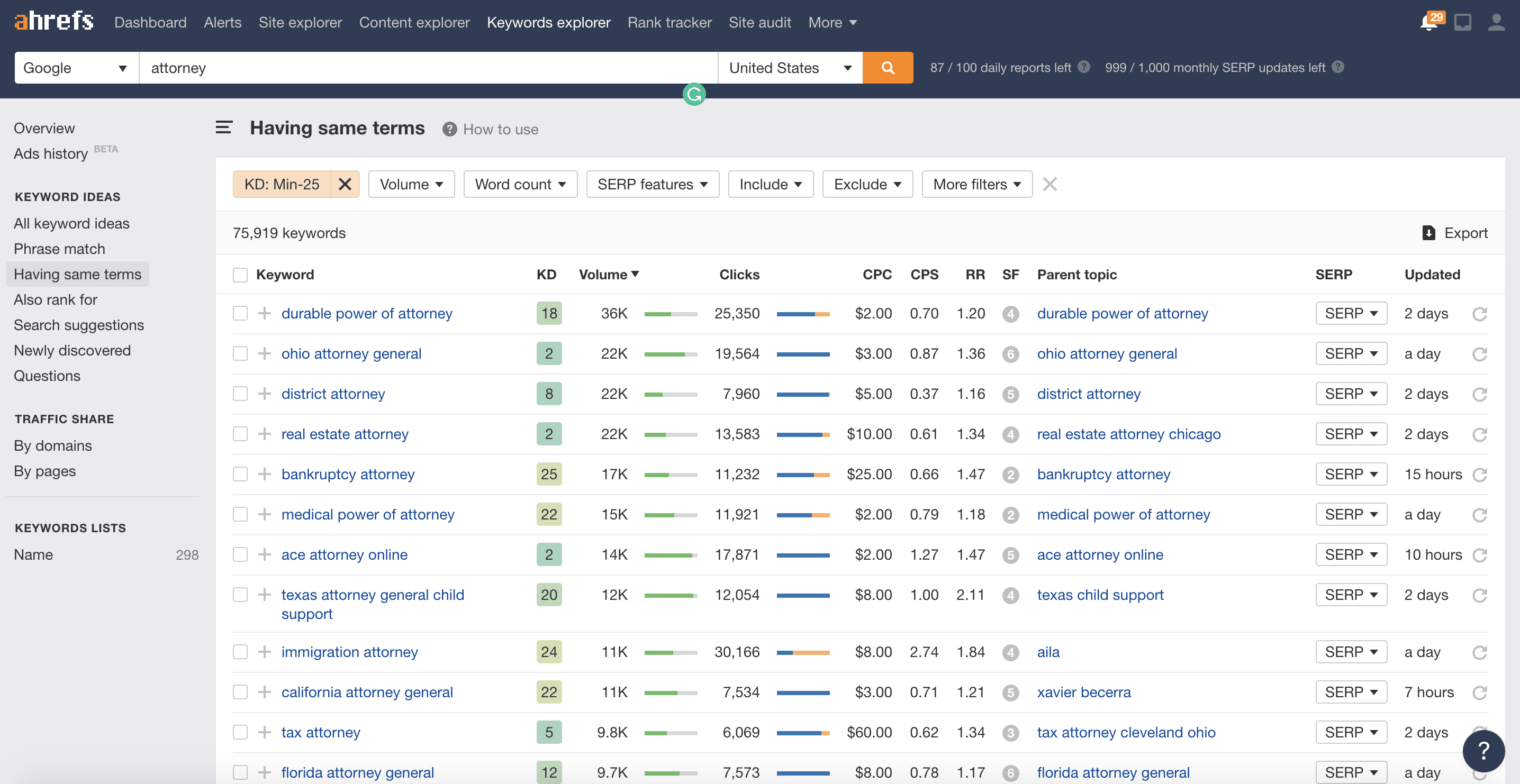Add immigration attorney with plus icon
Screen dimensions: 1520x784
(x=264, y=652)
